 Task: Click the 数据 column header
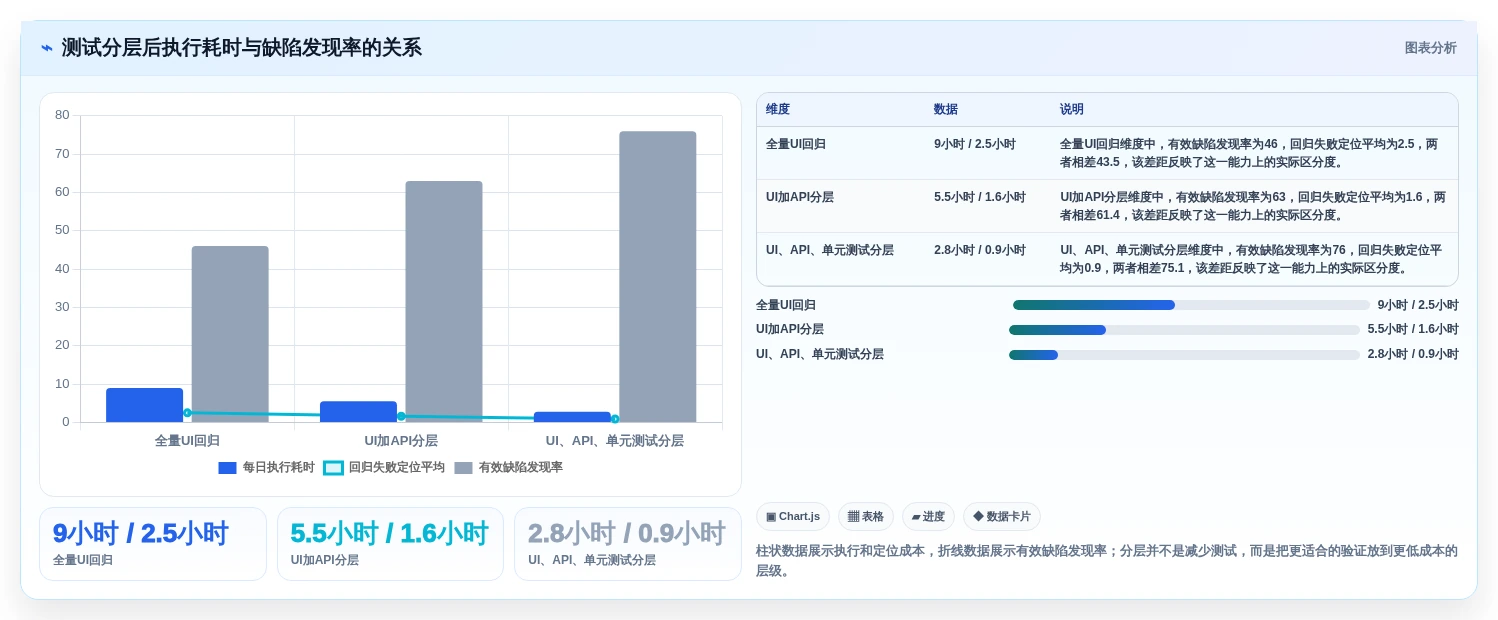pyautogui.click(x=946, y=109)
